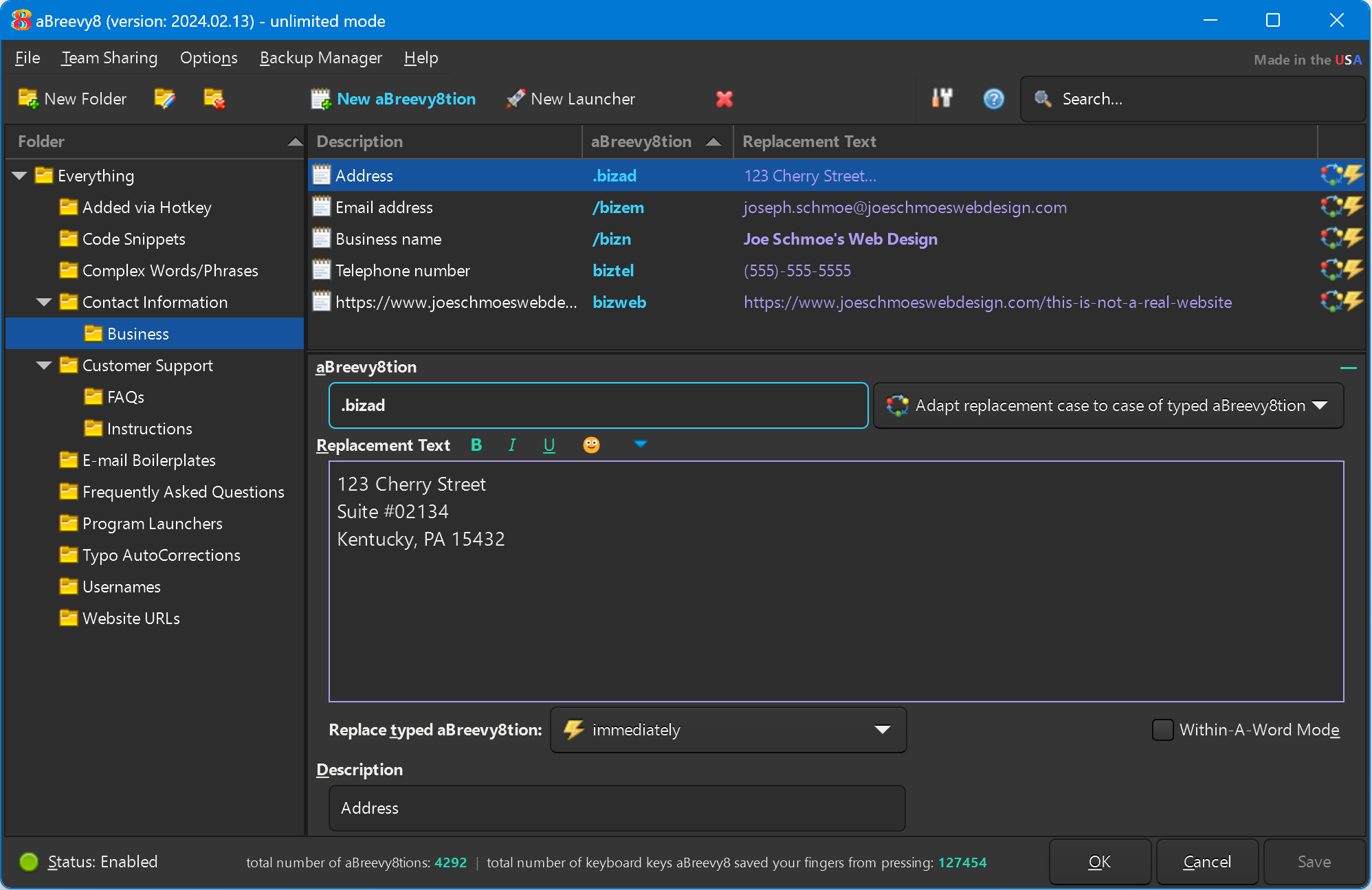Open the Team Sharing menu
The image size is (1372, 890).
[108, 57]
